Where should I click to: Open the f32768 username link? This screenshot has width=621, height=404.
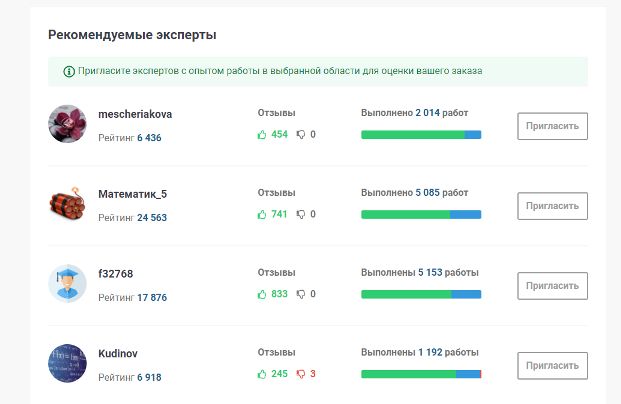116,273
